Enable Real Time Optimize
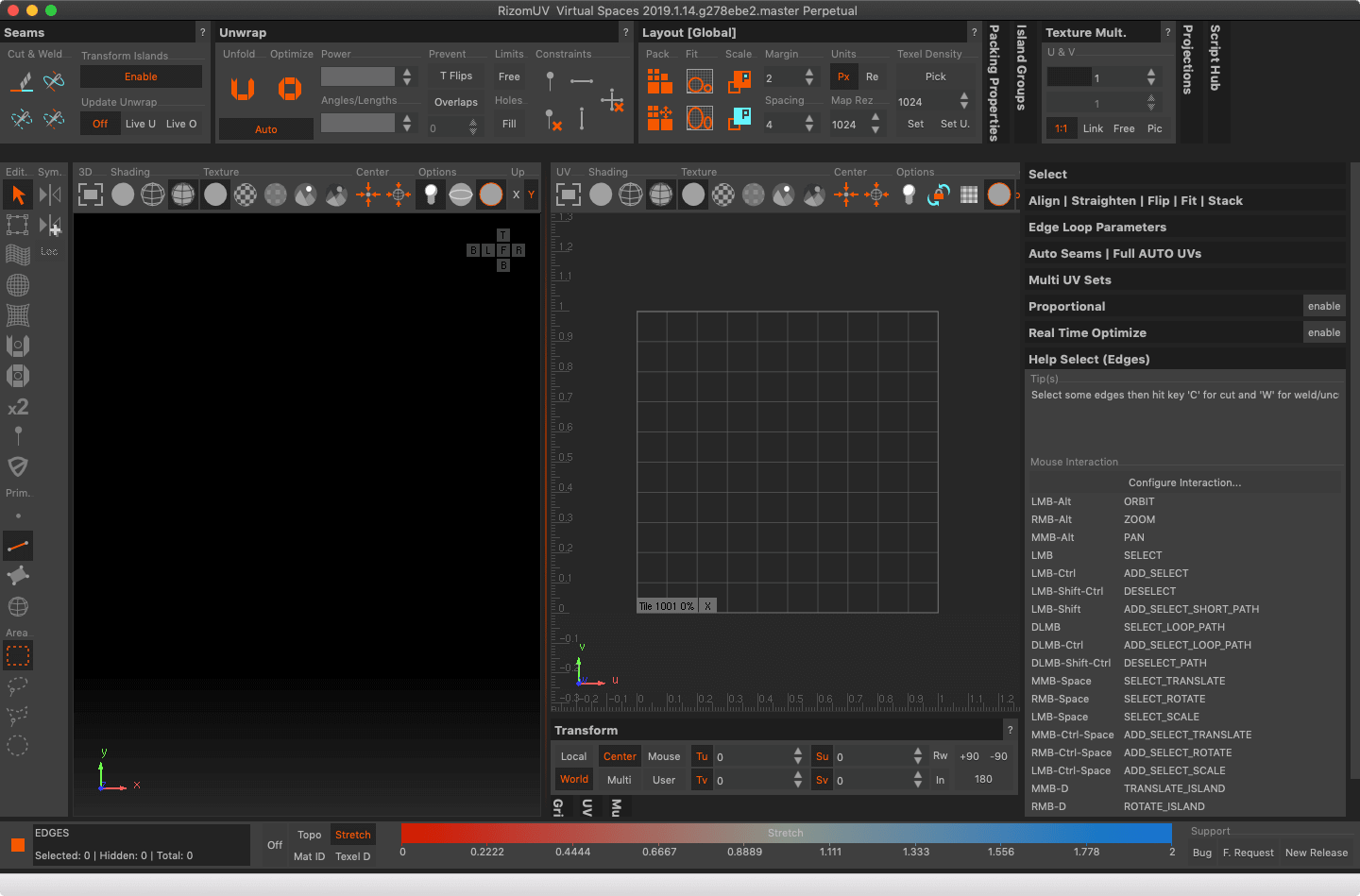 (1323, 332)
